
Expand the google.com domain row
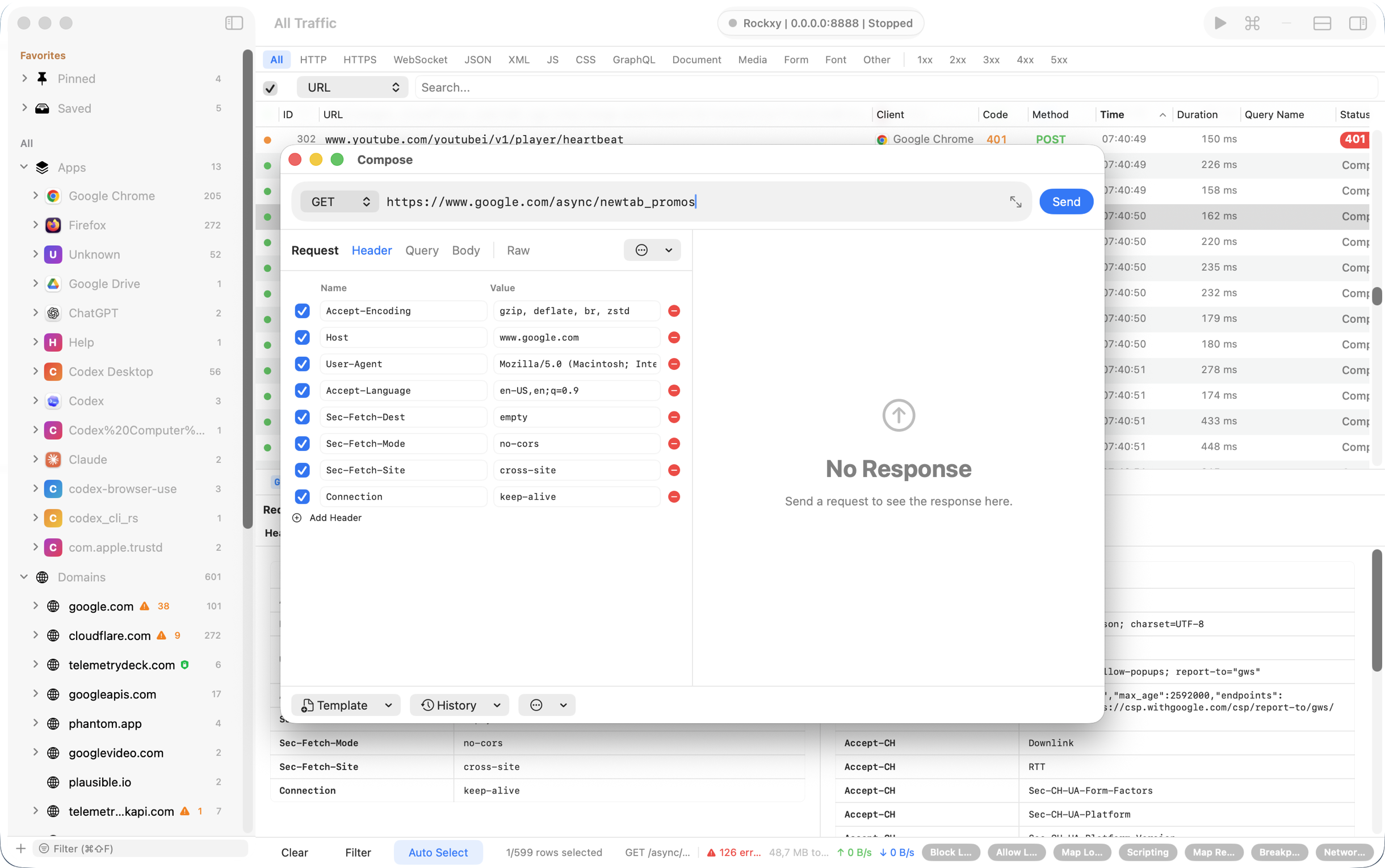(x=35, y=606)
